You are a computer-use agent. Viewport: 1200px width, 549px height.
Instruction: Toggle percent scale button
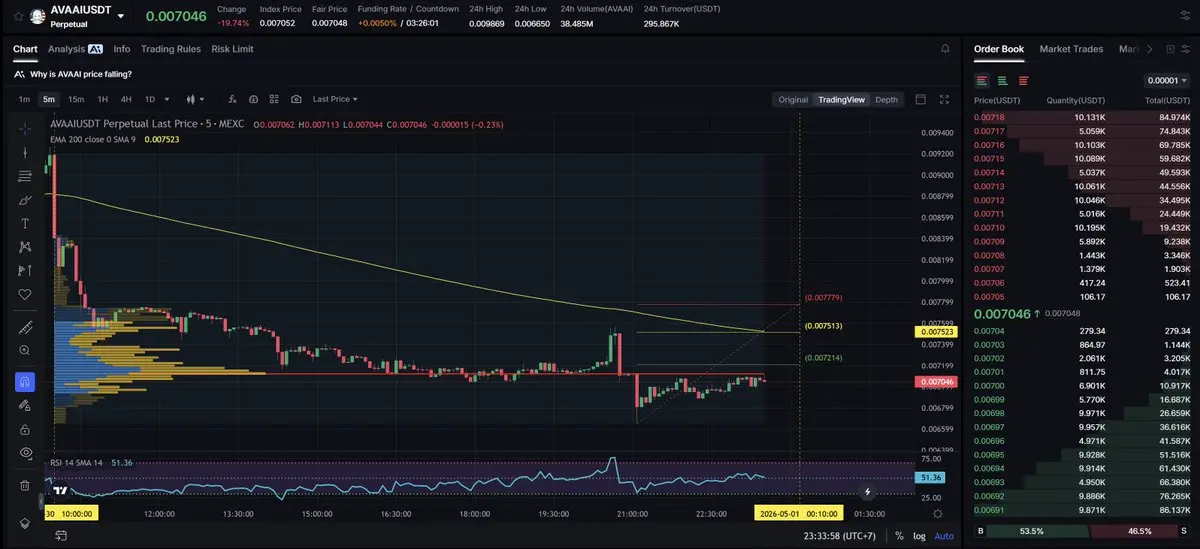899,536
